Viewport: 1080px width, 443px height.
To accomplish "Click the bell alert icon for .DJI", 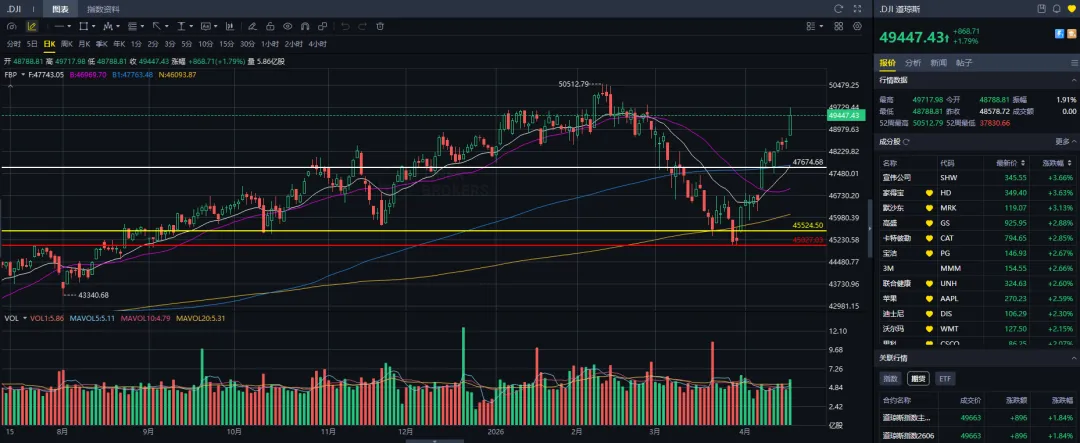I will 1057,9.
